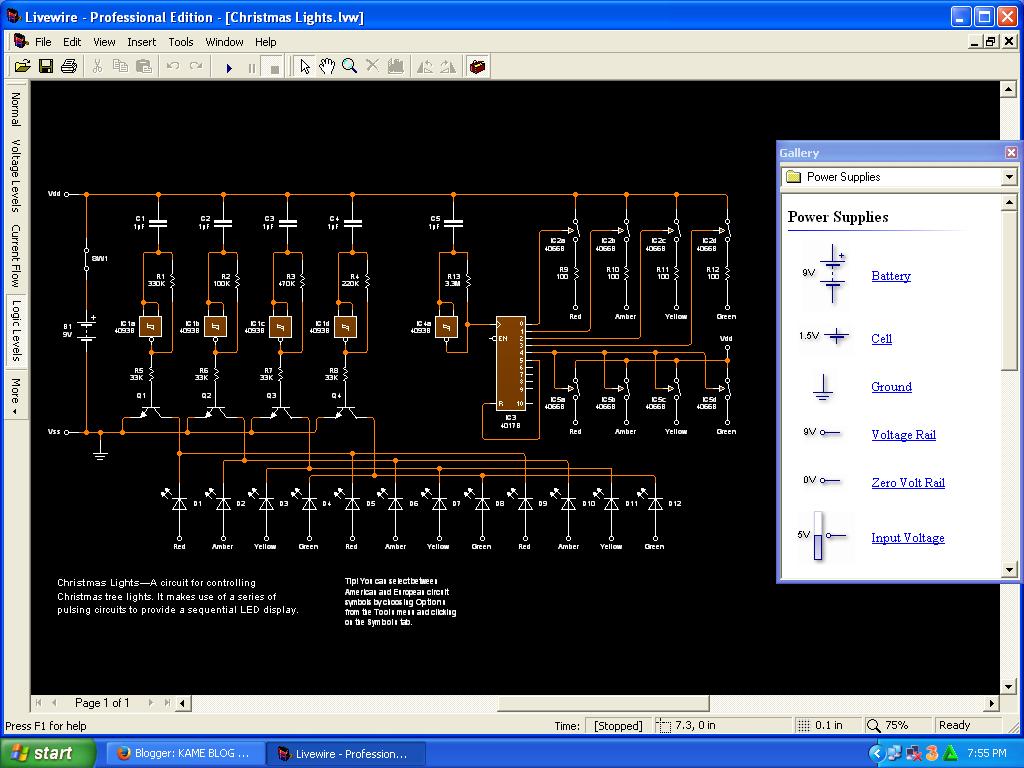Select the pointer selection tool

coord(305,66)
